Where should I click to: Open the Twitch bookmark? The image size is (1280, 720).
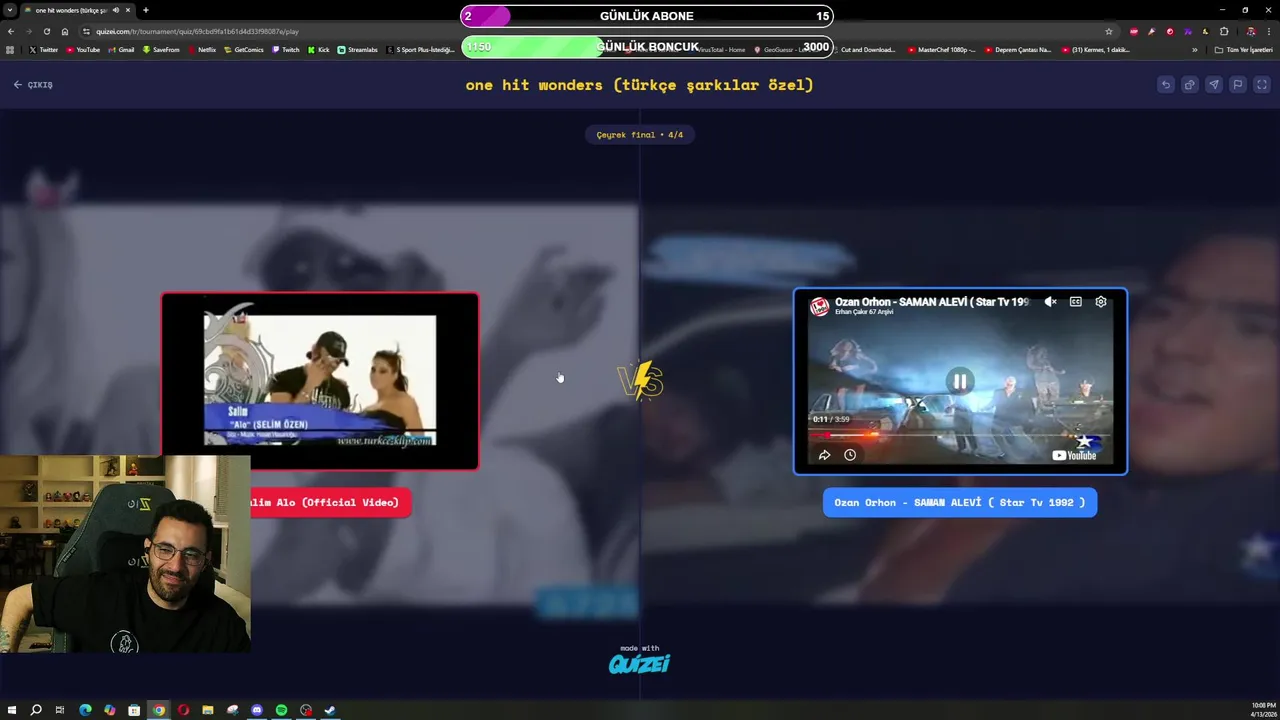pyautogui.click(x=286, y=50)
